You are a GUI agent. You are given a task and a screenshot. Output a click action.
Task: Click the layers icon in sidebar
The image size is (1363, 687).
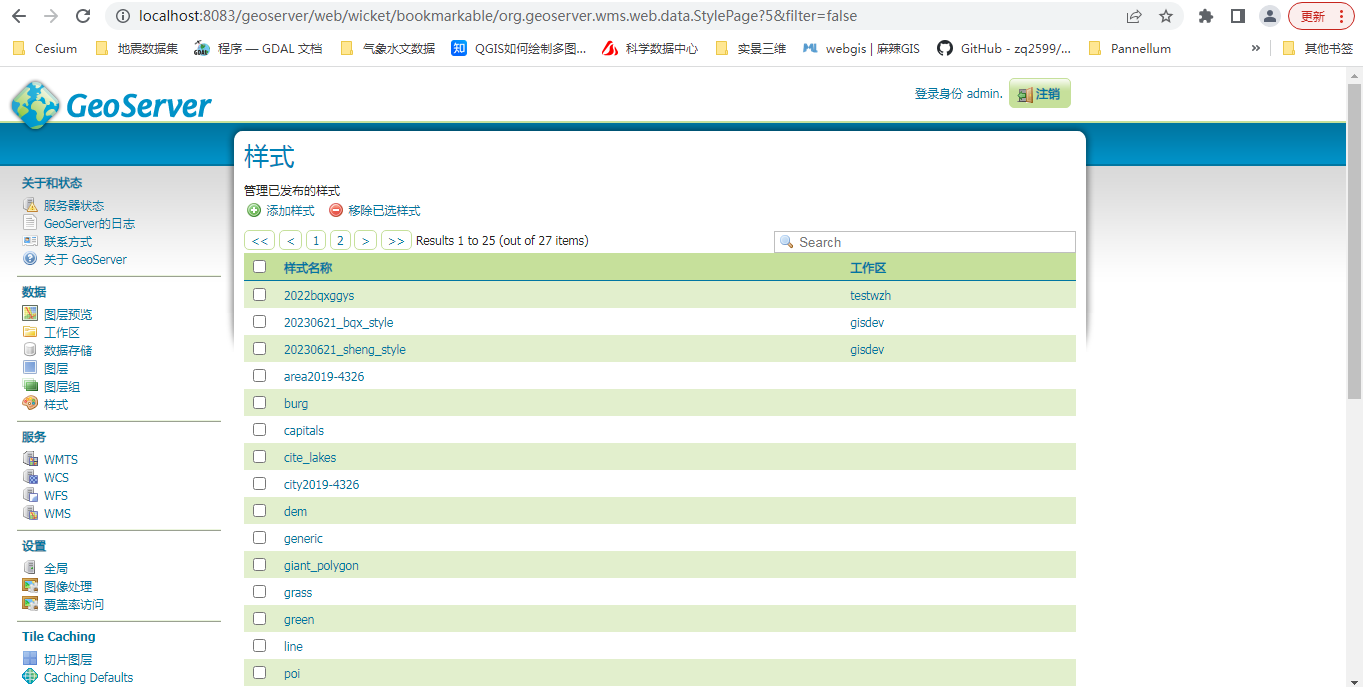pos(30,368)
